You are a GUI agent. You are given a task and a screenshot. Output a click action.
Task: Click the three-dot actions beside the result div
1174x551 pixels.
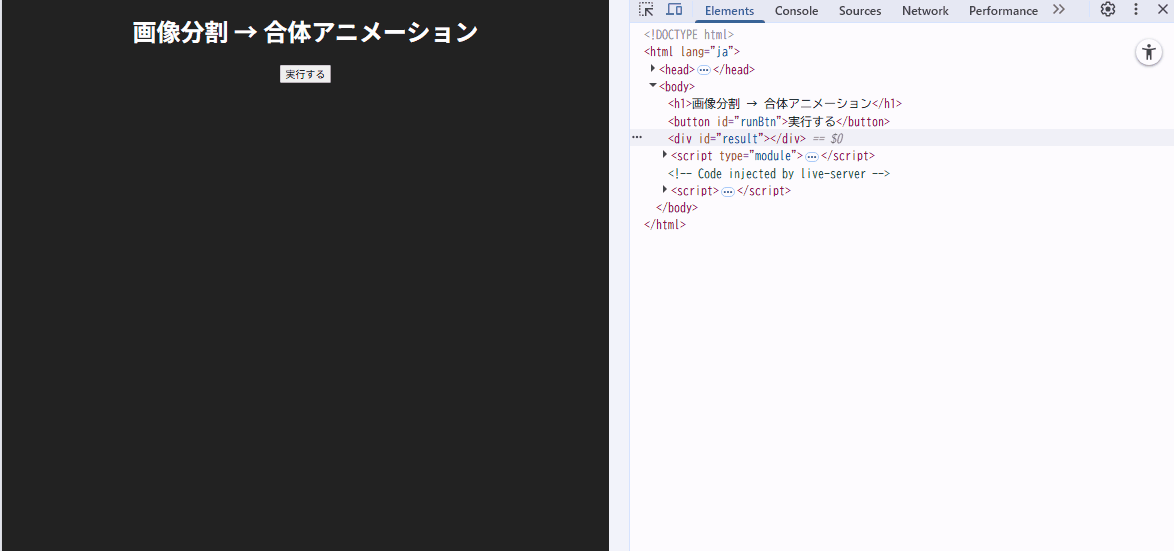click(x=637, y=138)
